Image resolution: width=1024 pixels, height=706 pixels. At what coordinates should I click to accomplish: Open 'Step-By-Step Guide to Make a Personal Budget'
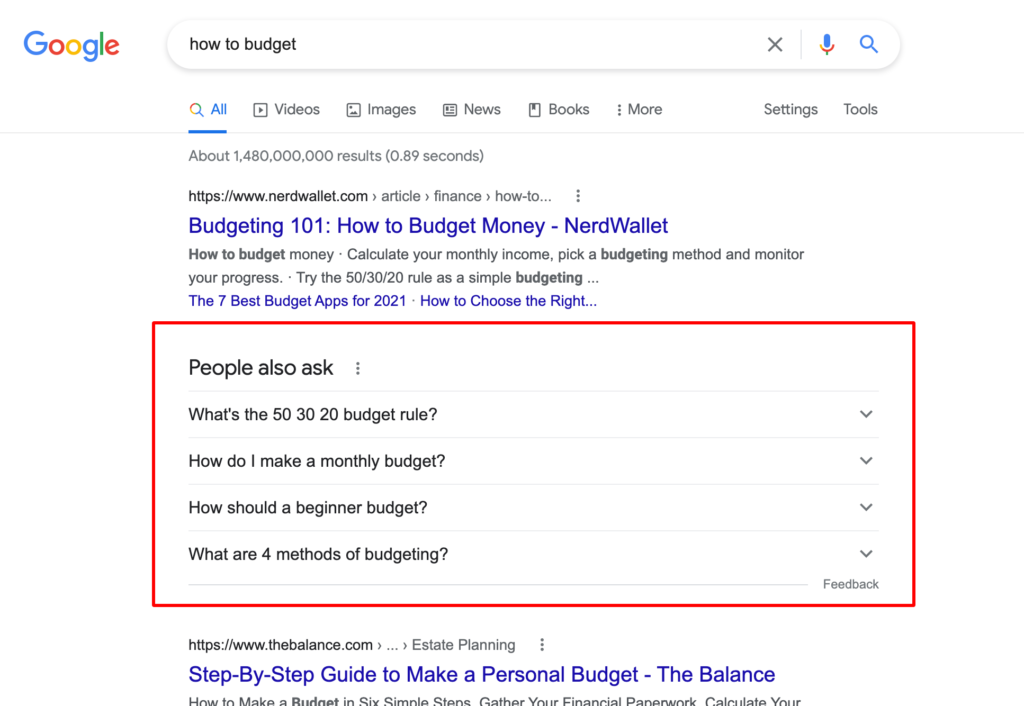coord(481,675)
